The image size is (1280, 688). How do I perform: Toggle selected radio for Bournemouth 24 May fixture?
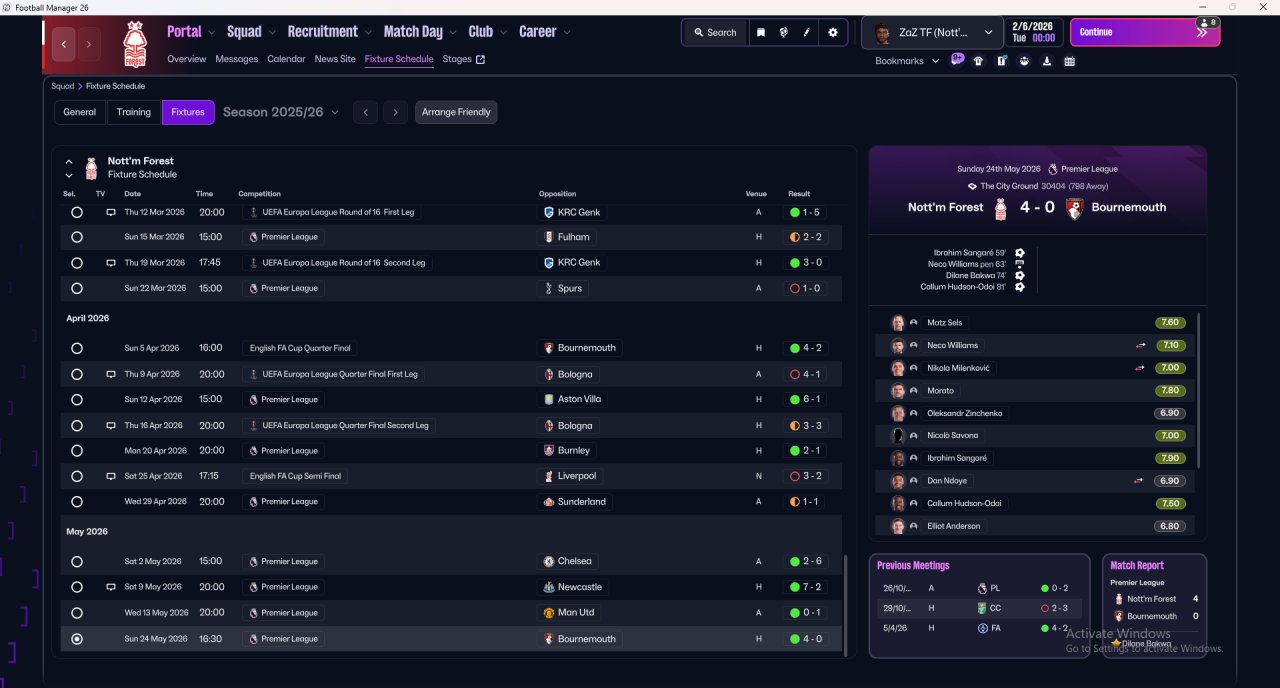(77, 639)
